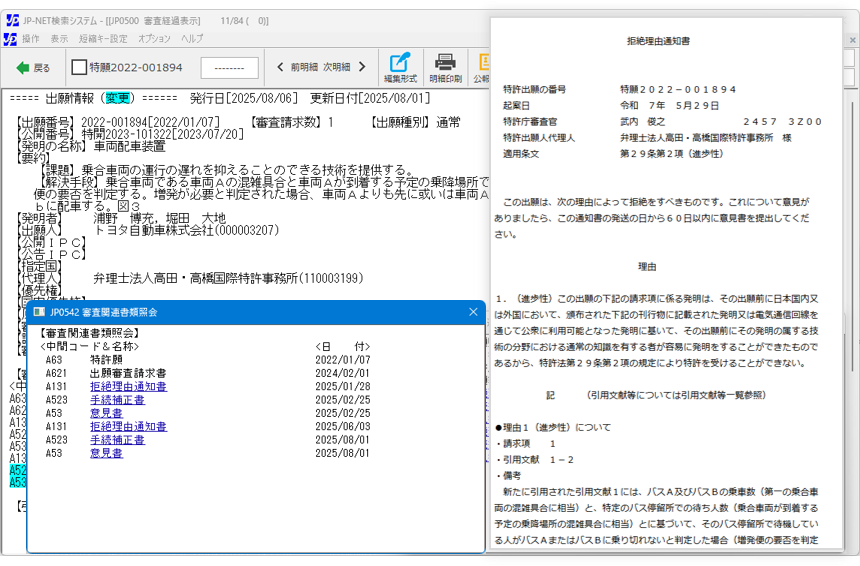This screenshot has width=860, height=566.
Task: Click the empty dashed field in the toolbar
Action: tap(229, 67)
